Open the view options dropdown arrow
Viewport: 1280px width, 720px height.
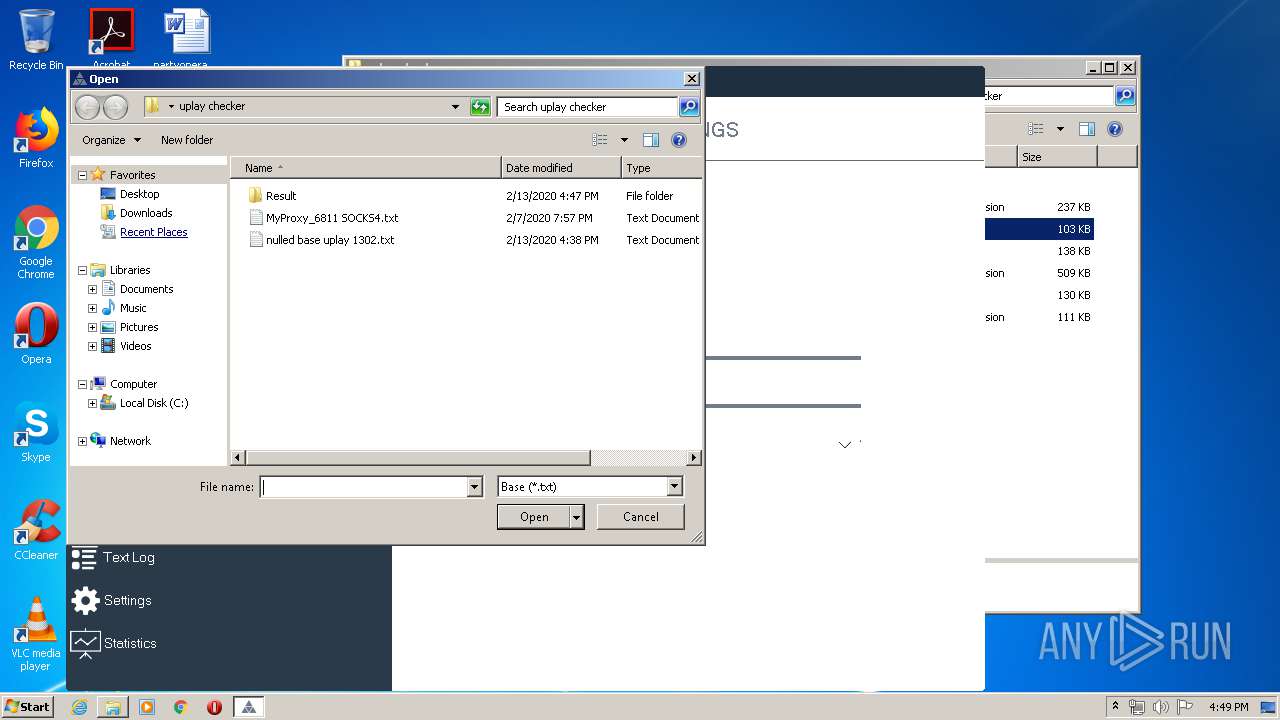tap(624, 140)
